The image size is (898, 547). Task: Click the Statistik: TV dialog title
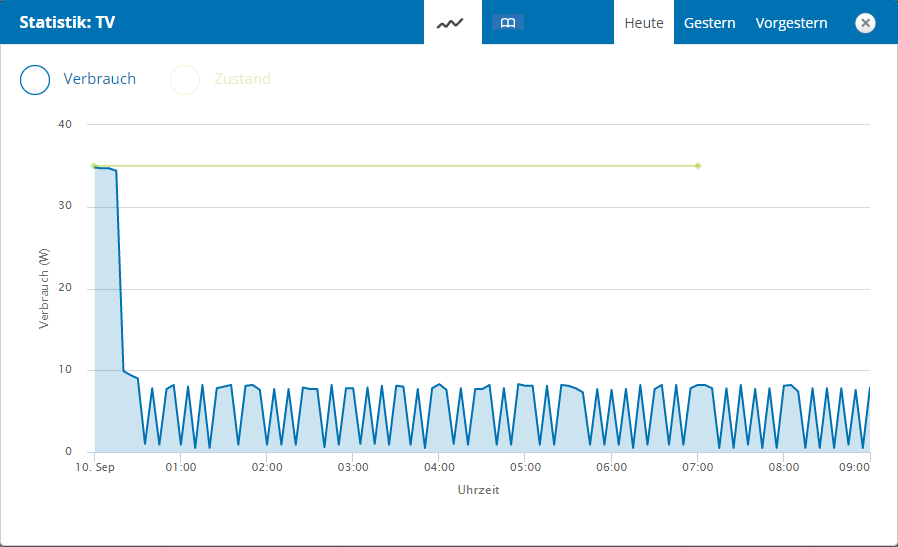[67, 22]
